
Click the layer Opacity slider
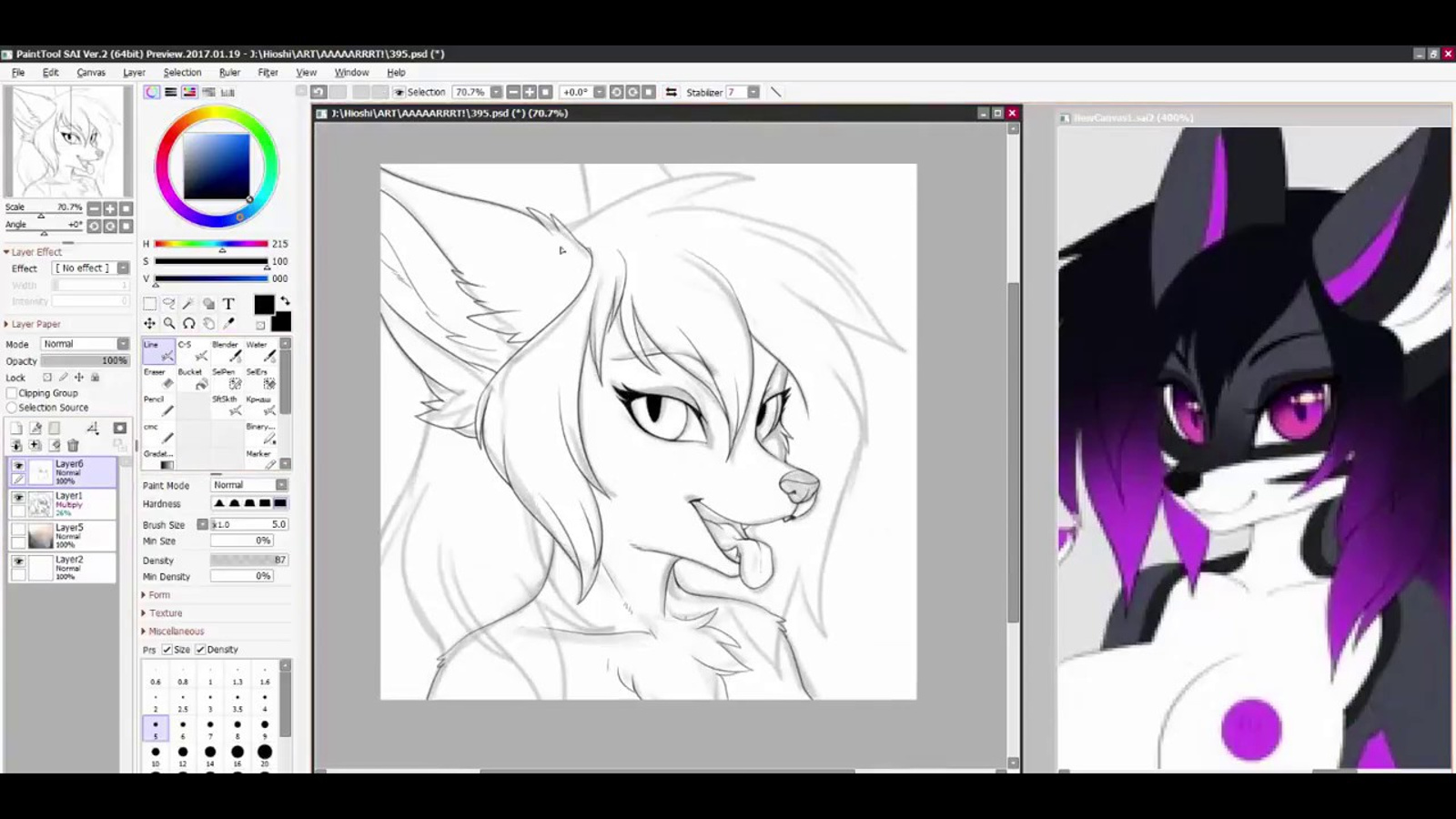click(x=85, y=360)
